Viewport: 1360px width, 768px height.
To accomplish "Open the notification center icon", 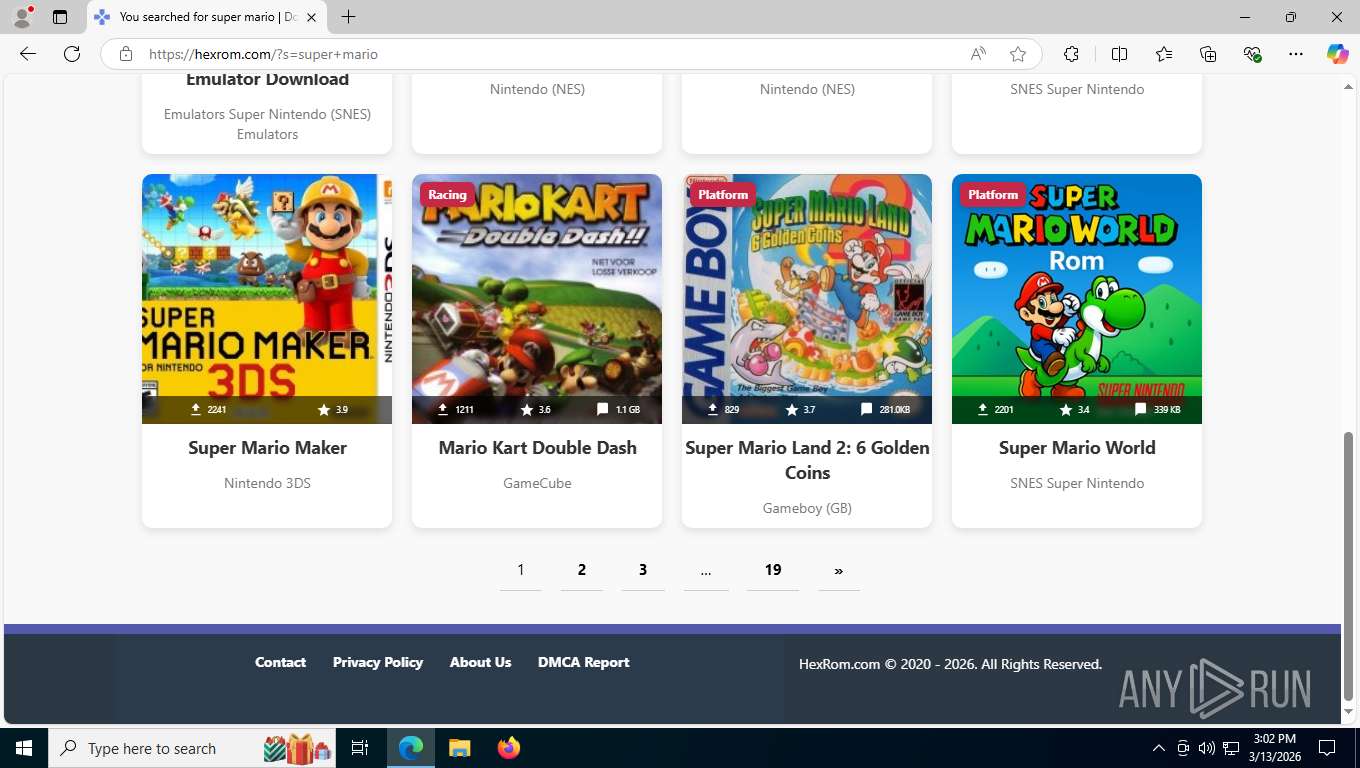I will (1327, 748).
